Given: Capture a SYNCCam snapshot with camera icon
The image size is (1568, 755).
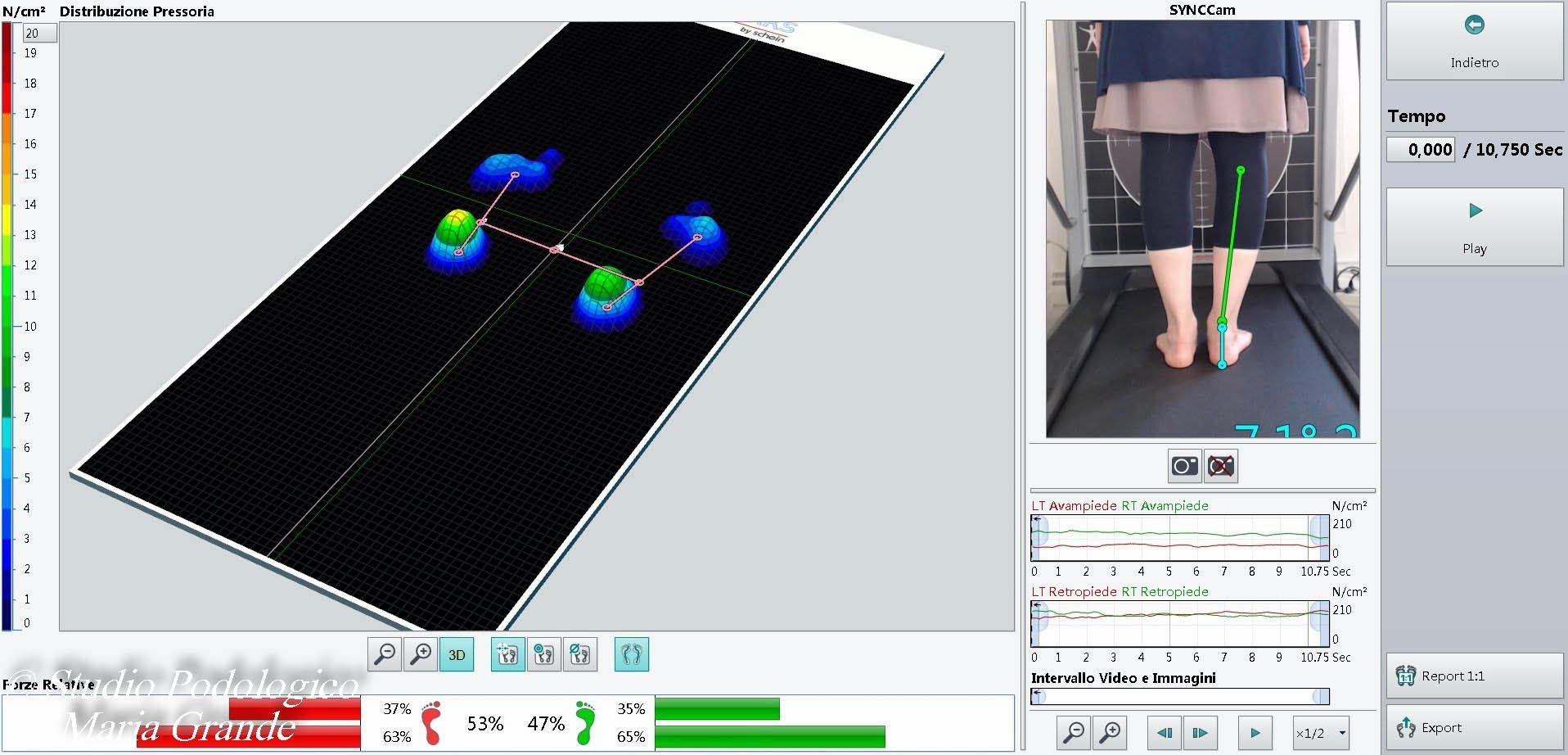Looking at the screenshot, I should (x=1185, y=466).
